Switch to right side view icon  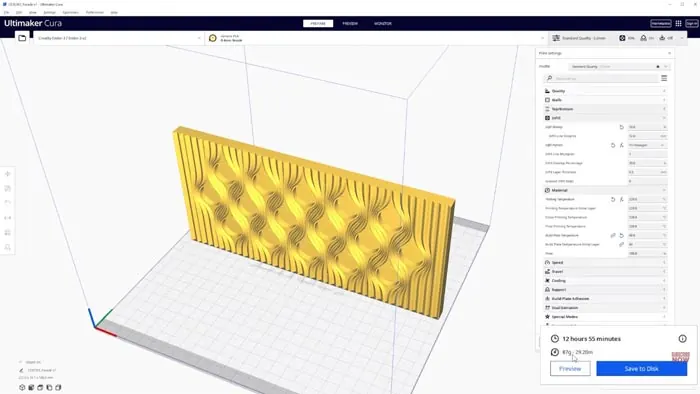pos(58,387)
